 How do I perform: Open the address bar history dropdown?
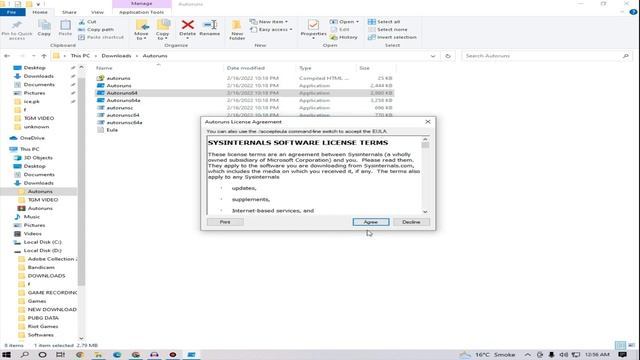click(x=433, y=56)
